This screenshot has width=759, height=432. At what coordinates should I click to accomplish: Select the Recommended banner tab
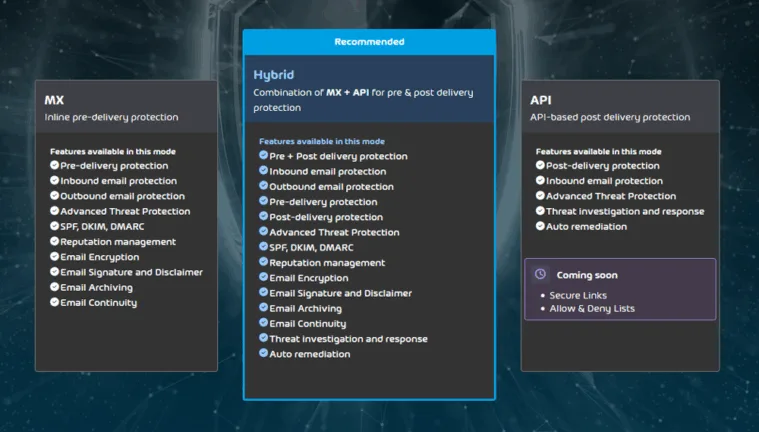369,42
